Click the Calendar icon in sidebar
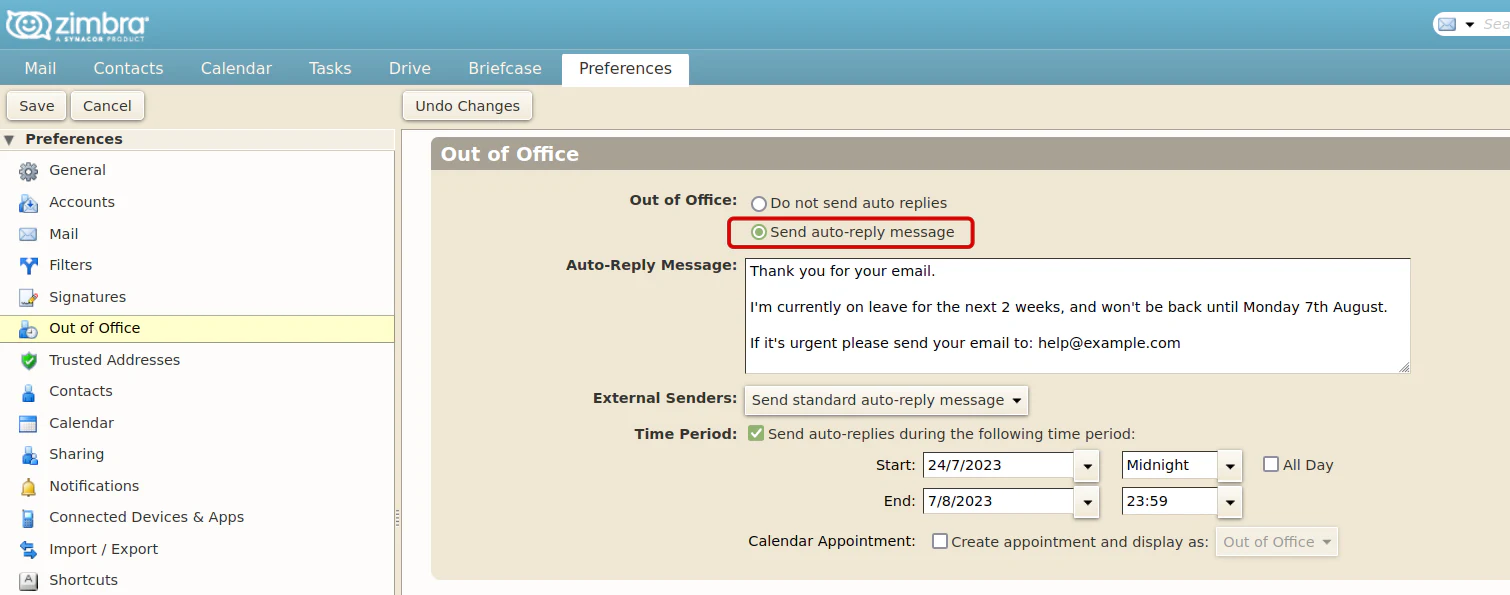Viewport: 1510px width, 595px height. coord(29,424)
